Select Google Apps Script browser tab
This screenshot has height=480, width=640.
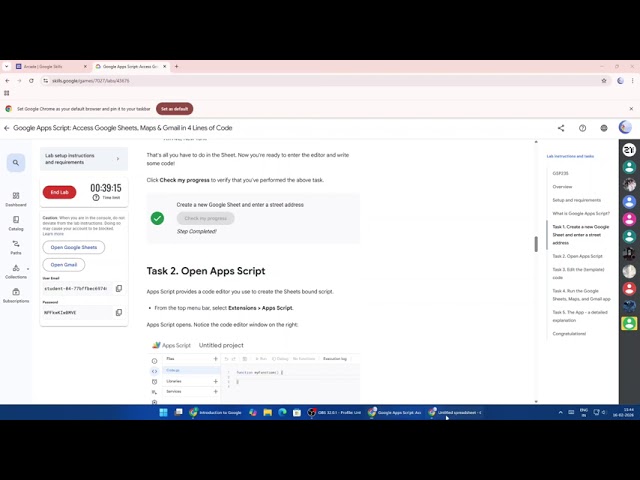(x=130, y=67)
